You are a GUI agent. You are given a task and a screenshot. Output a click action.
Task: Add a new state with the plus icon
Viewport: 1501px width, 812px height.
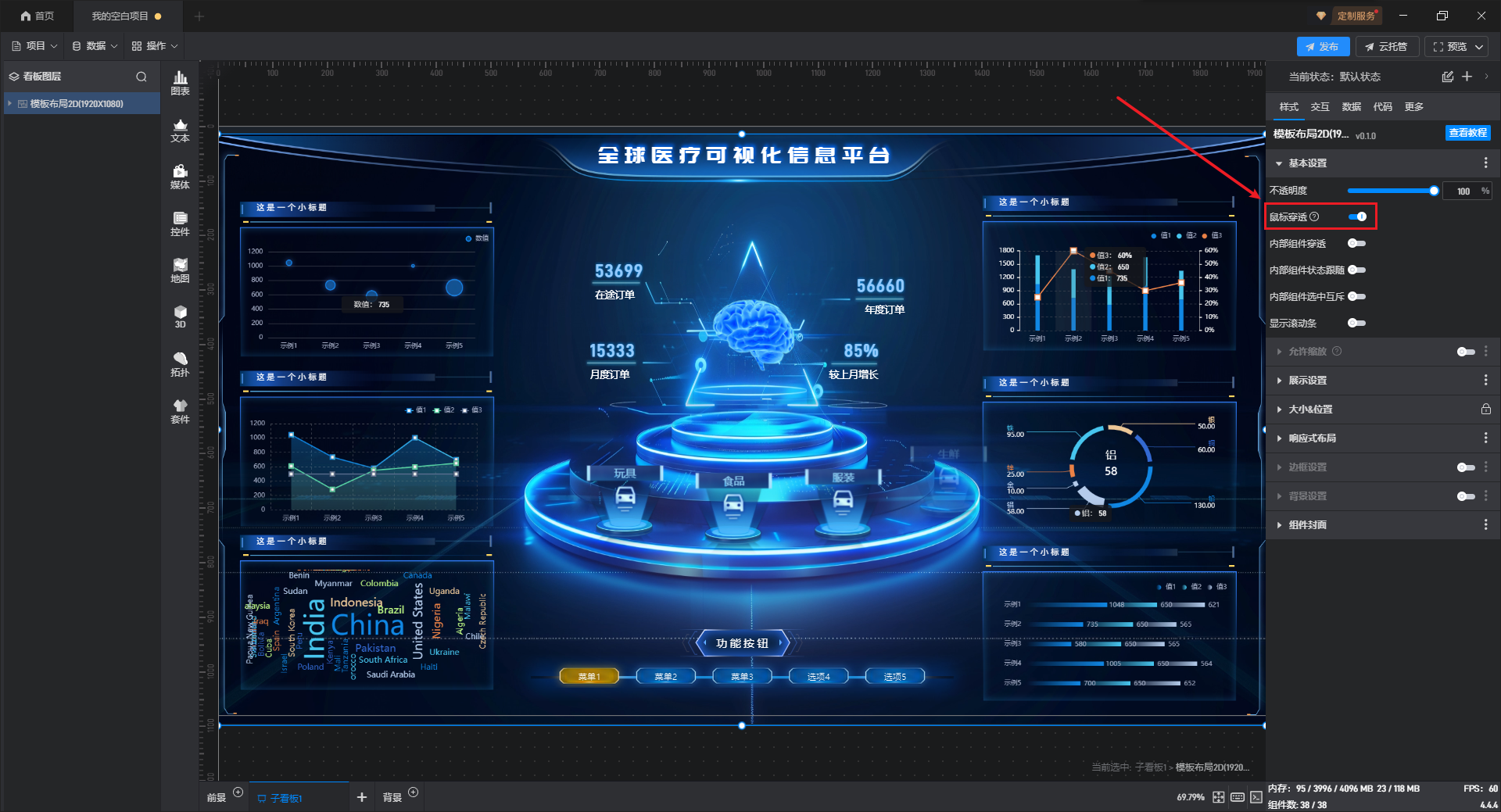[1467, 77]
